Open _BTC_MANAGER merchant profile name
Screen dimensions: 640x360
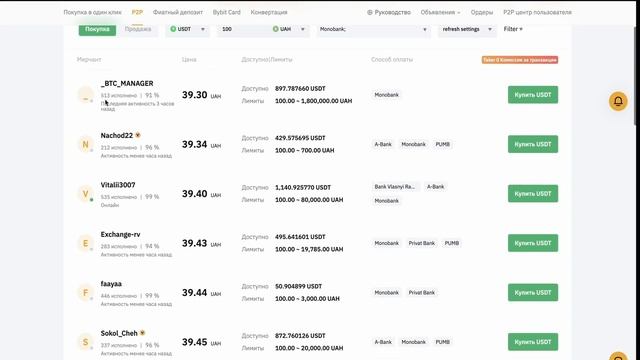coord(127,83)
